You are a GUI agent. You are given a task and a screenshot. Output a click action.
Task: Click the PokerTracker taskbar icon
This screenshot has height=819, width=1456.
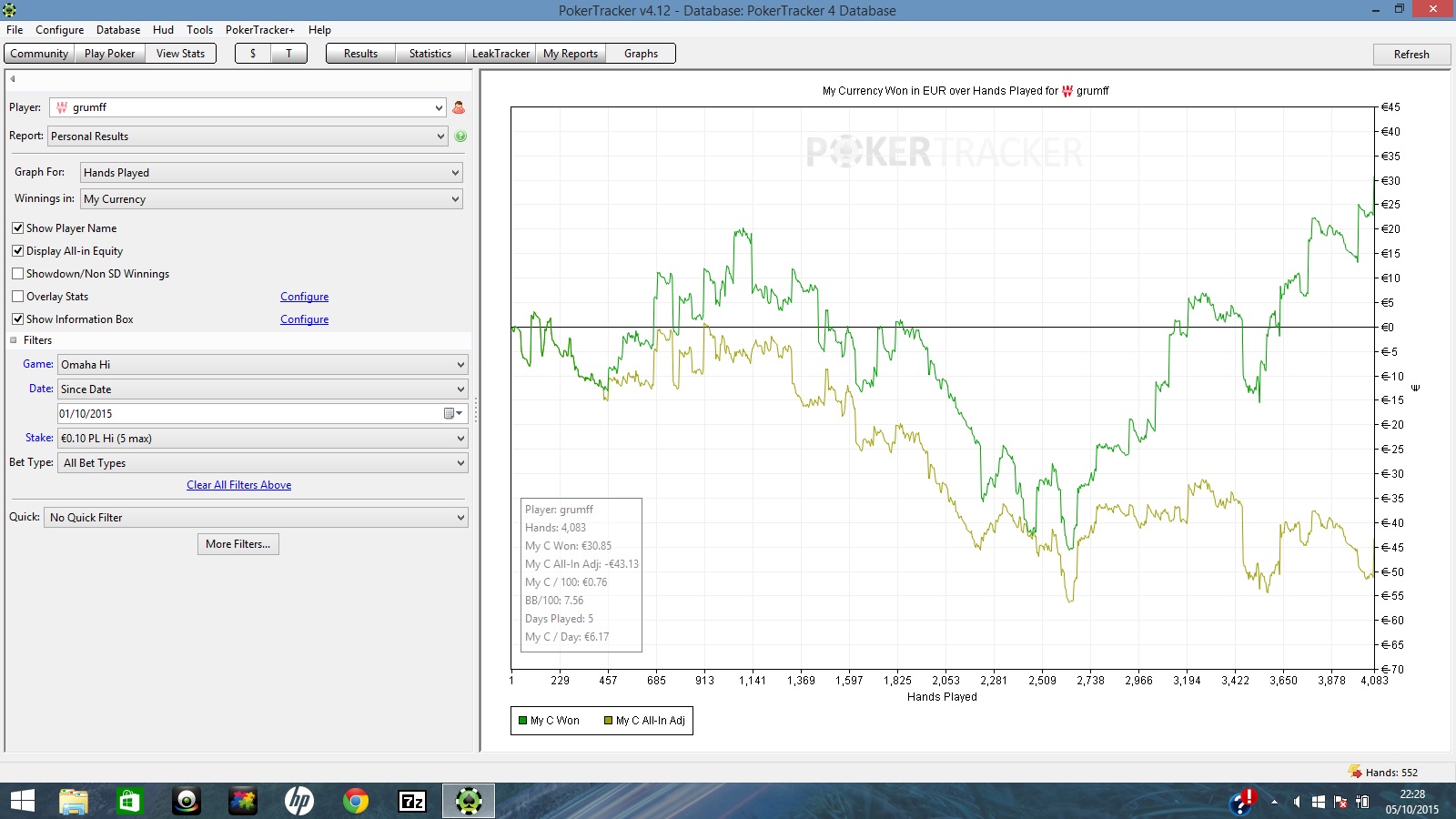[469, 801]
